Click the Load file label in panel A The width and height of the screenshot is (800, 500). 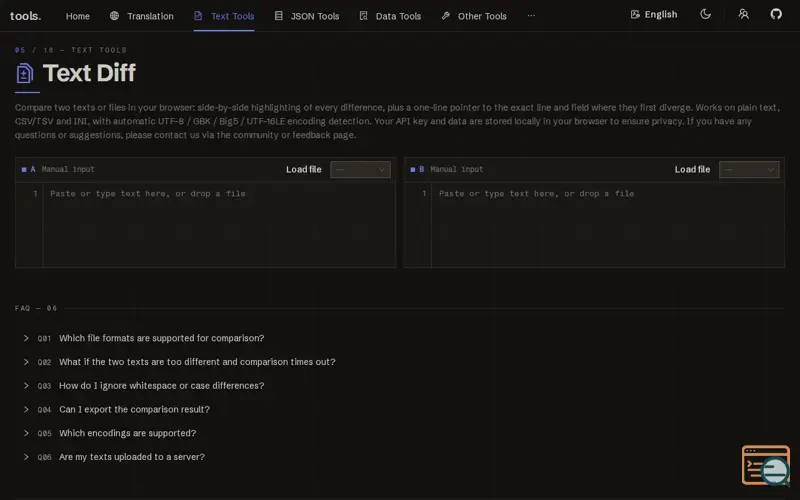(x=304, y=169)
